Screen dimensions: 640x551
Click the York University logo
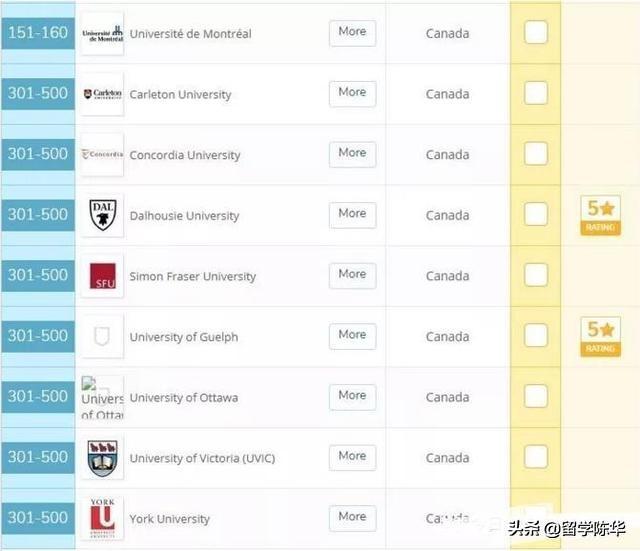point(102,518)
